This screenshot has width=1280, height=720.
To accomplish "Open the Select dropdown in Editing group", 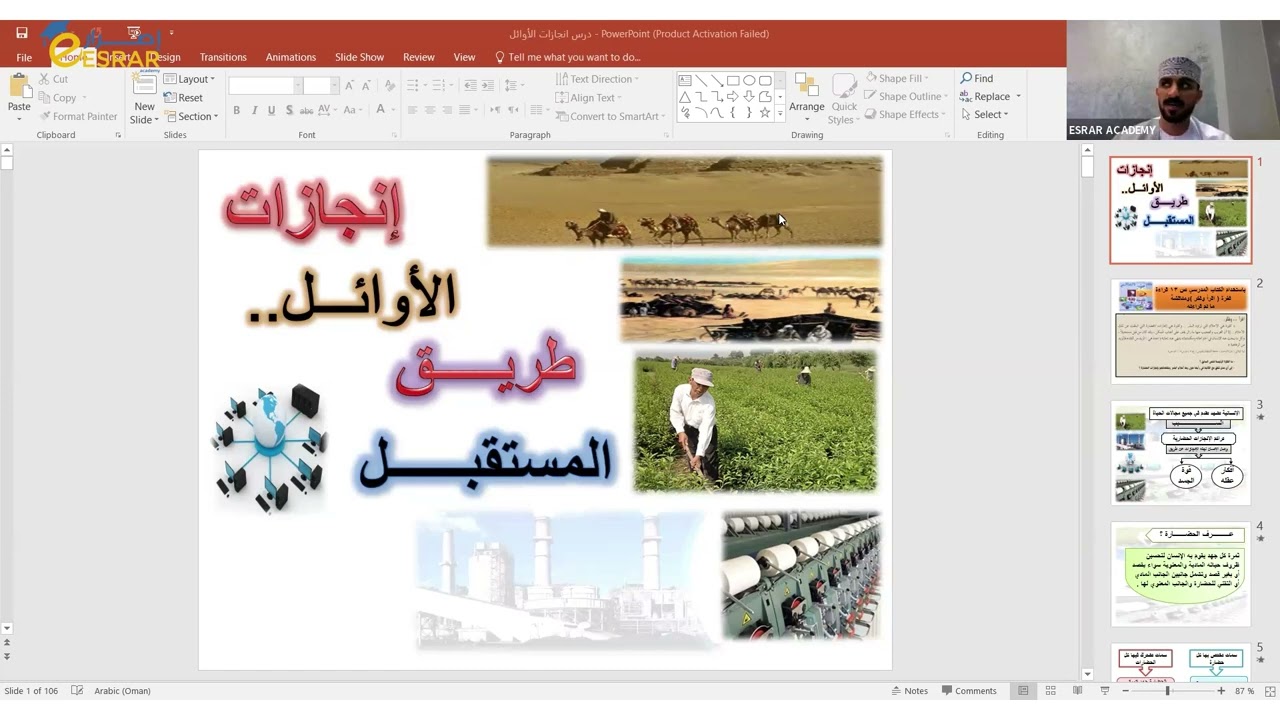I will (x=984, y=114).
